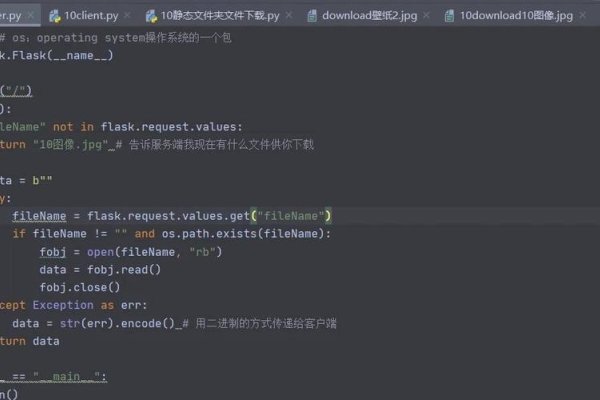Click "fobj.close()" line

pos(80,287)
